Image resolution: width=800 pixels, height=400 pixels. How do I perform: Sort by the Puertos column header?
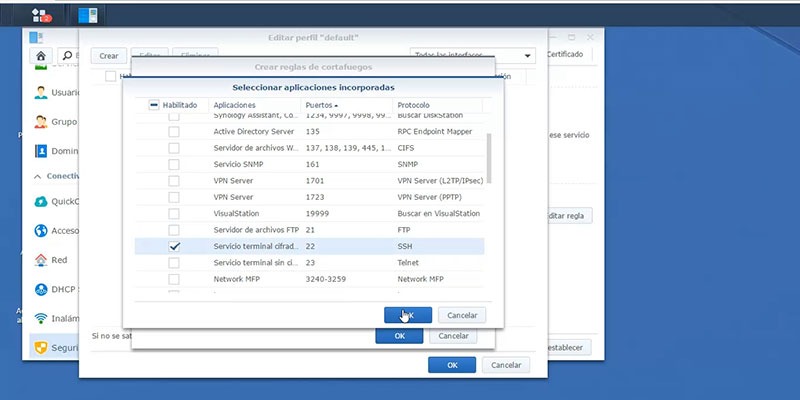[x=346, y=105]
